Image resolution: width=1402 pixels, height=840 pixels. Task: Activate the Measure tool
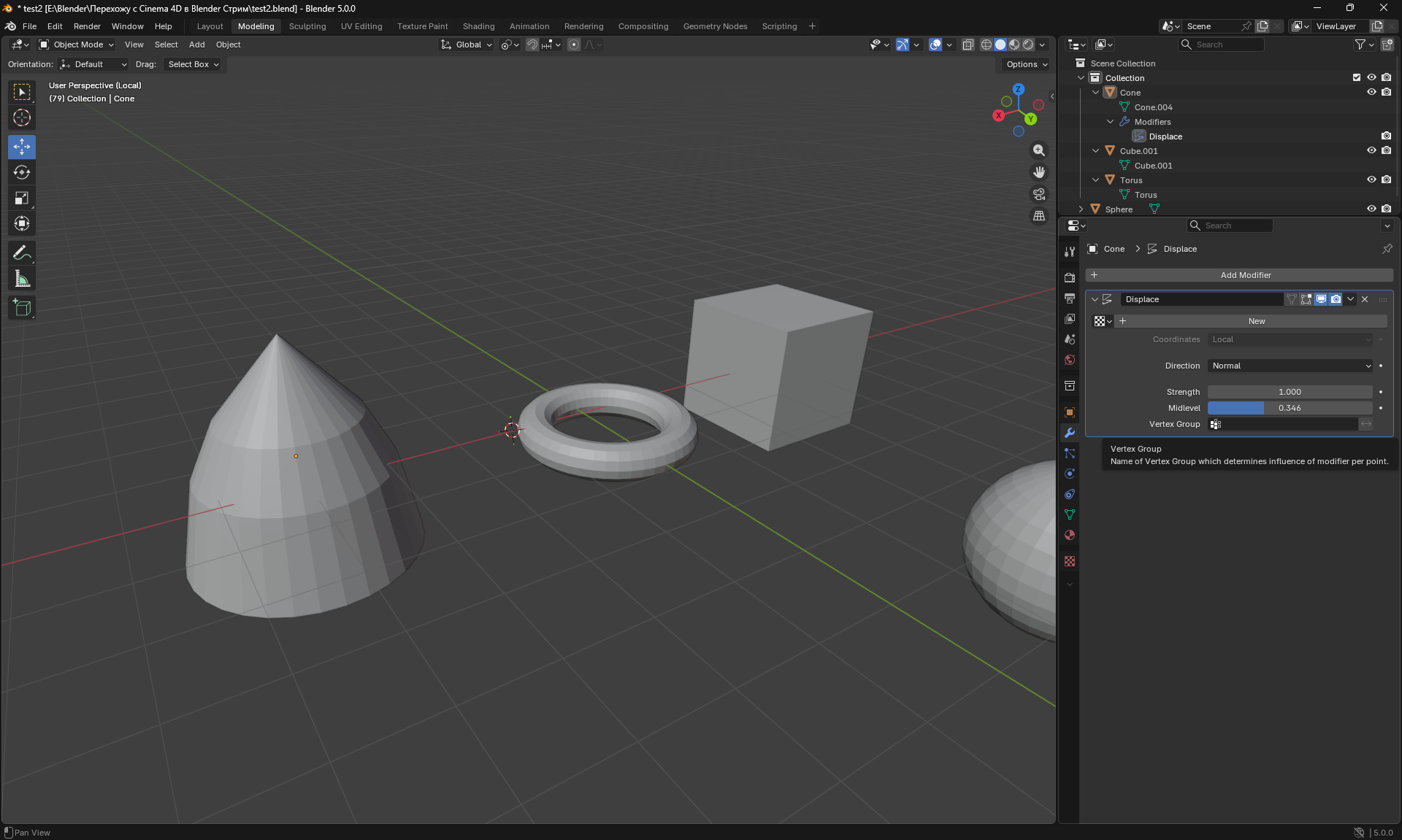(22, 279)
